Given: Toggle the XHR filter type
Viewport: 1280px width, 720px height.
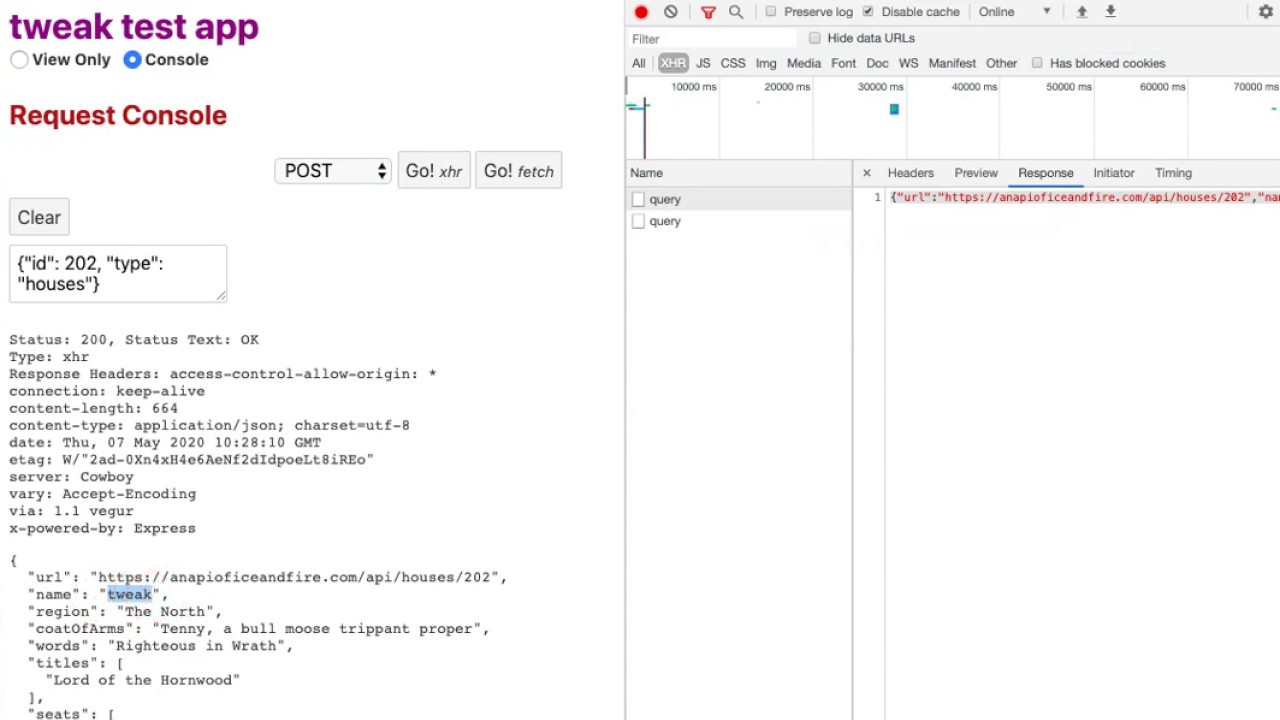Looking at the screenshot, I should [672, 63].
